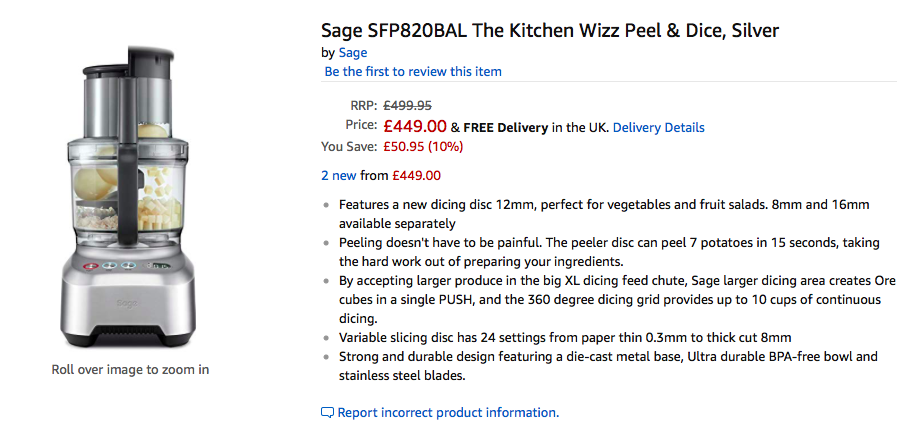Viewport: 915px width, 426px height.
Task: Click the food processor product image
Action: 129,188
